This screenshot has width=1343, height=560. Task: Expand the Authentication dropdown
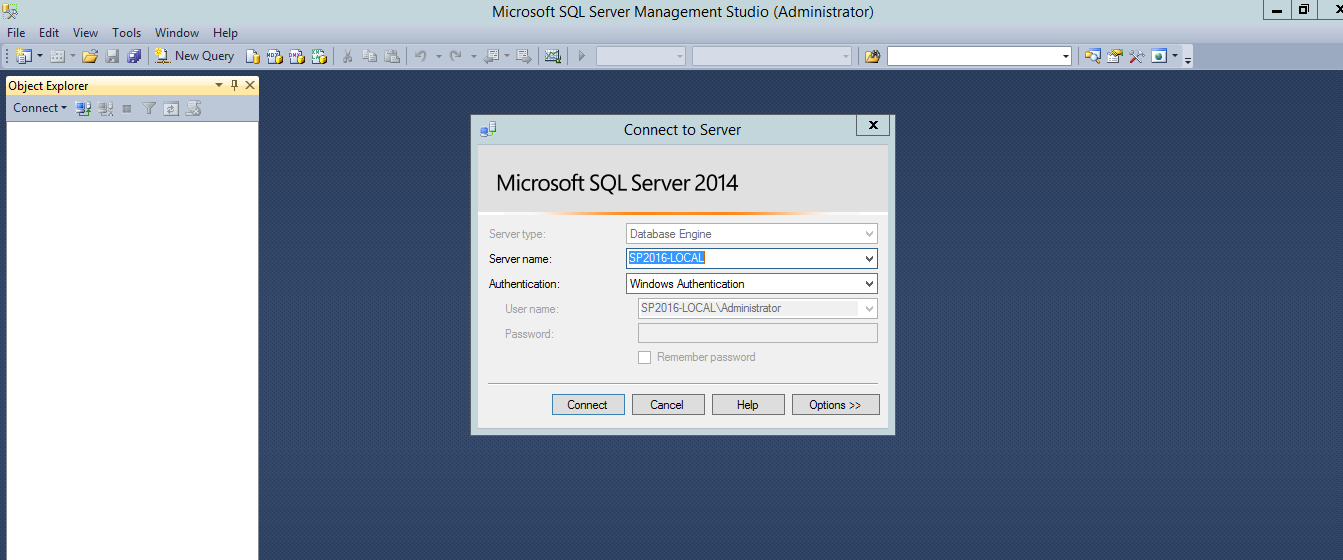pos(868,284)
